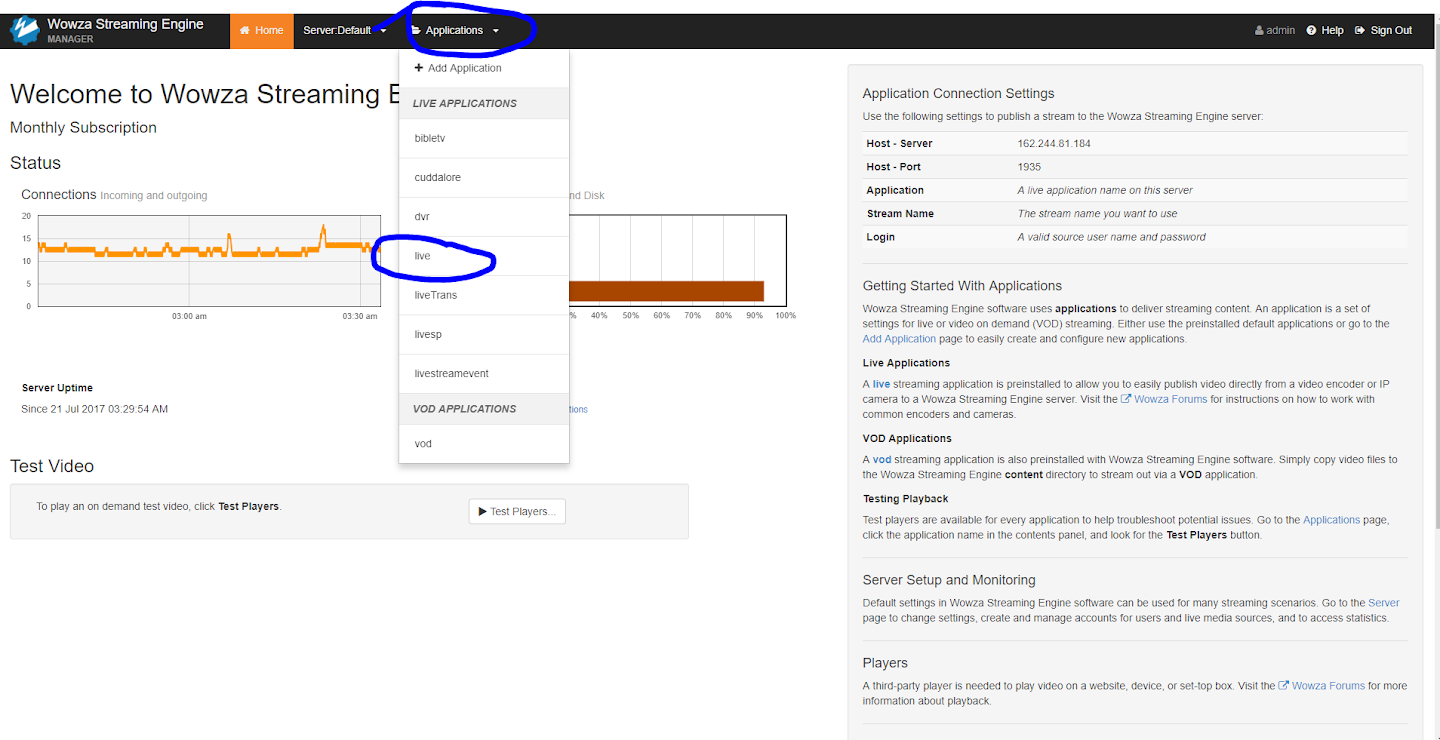Click the Server Setup and Monitoring heading

(x=949, y=580)
